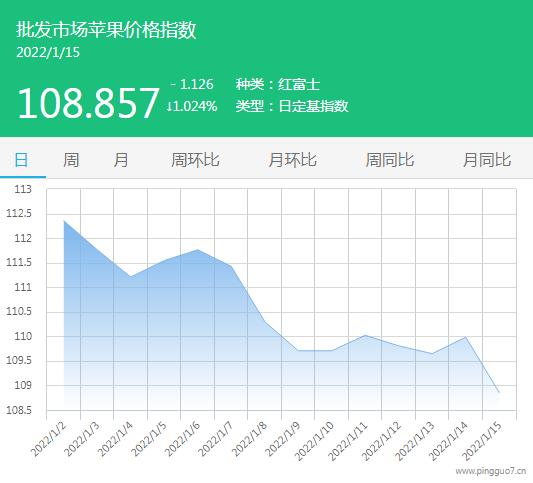Open the 月 monthly tab
The width and height of the screenshot is (533, 483).
pyautogui.click(x=121, y=160)
